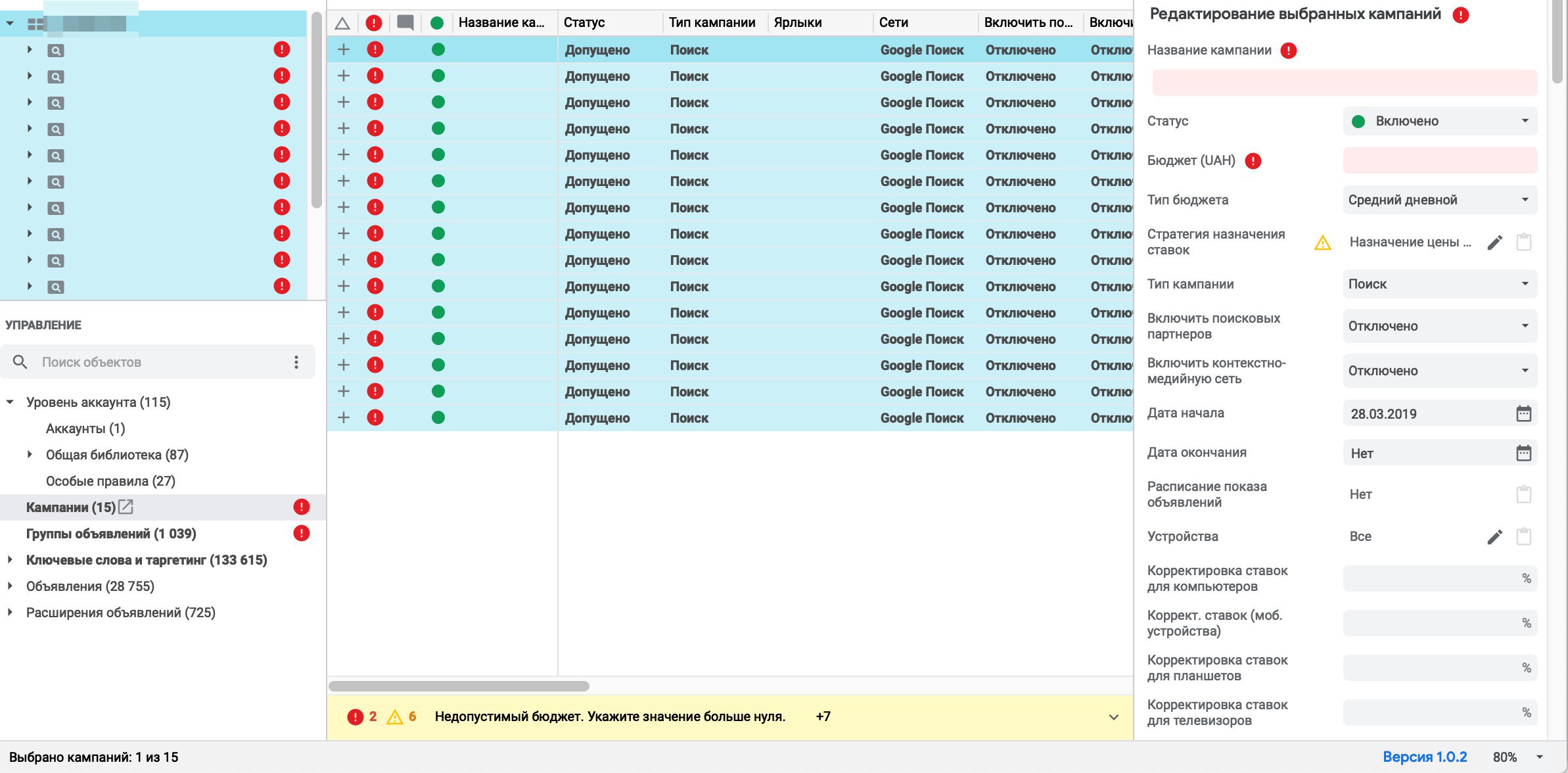Image resolution: width=1568 pixels, height=773 pixels.
Task: Click the desktop bid adjustment percent field
Action: pyautogui.click(x=1440, y=578)
